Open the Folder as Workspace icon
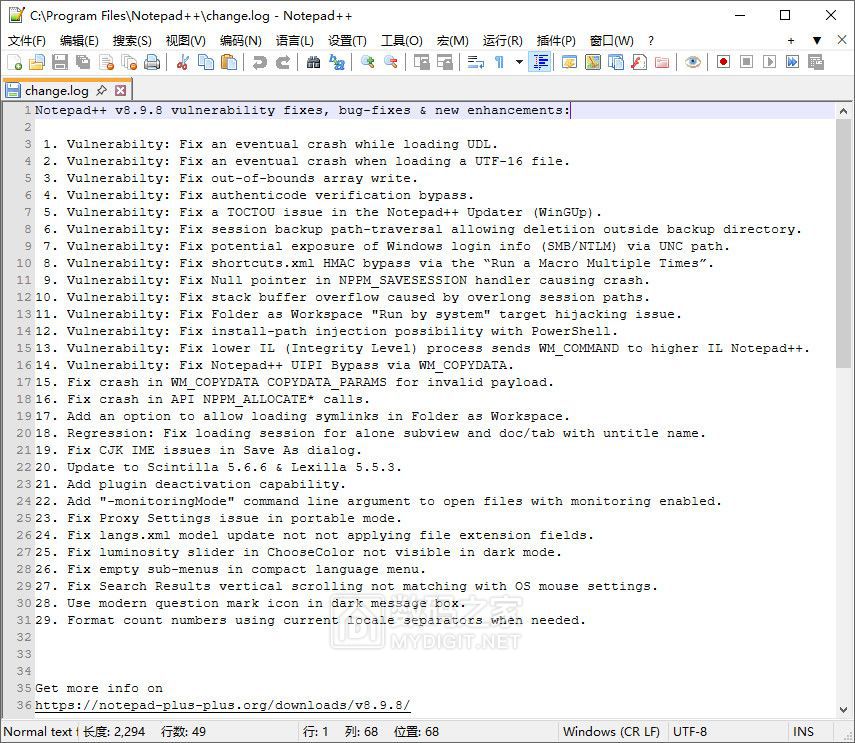The width and height of the screenshot is (855, 743). click(661, 62)
